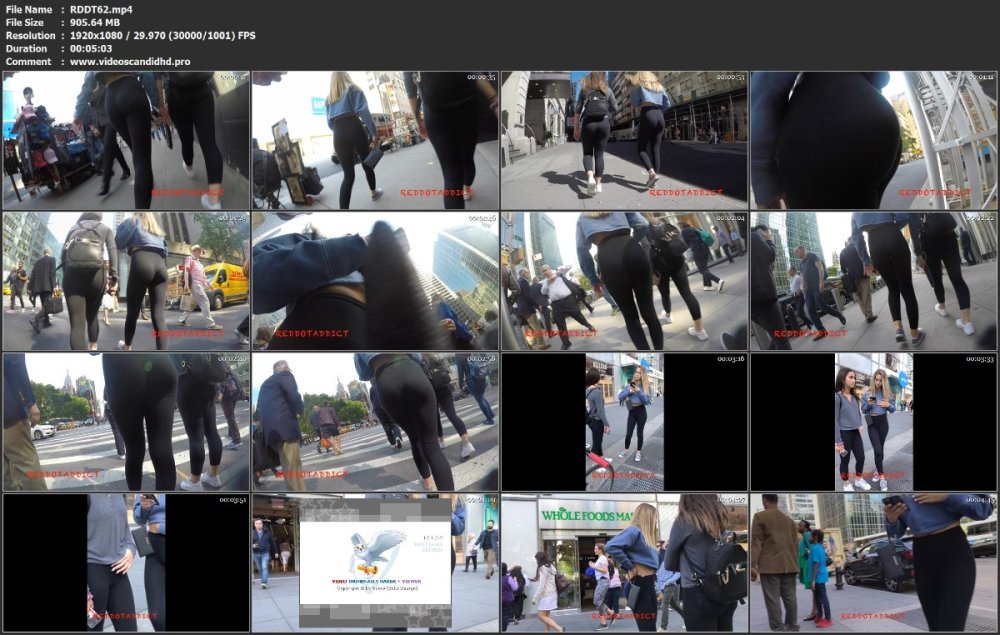This screenshot has height=635, width=1000.
Task: Open the frame thumbnail stamped 00:03:51
Action: tap(126, 563)
